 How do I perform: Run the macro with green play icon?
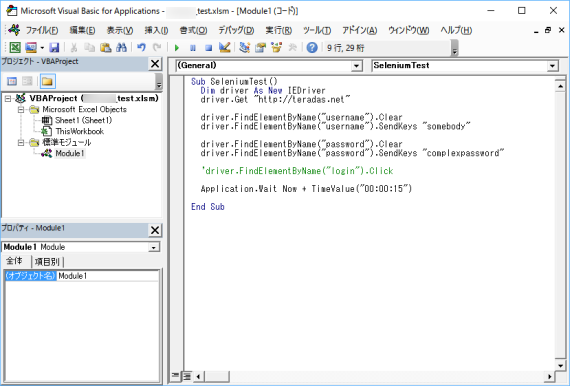point(177,48)
